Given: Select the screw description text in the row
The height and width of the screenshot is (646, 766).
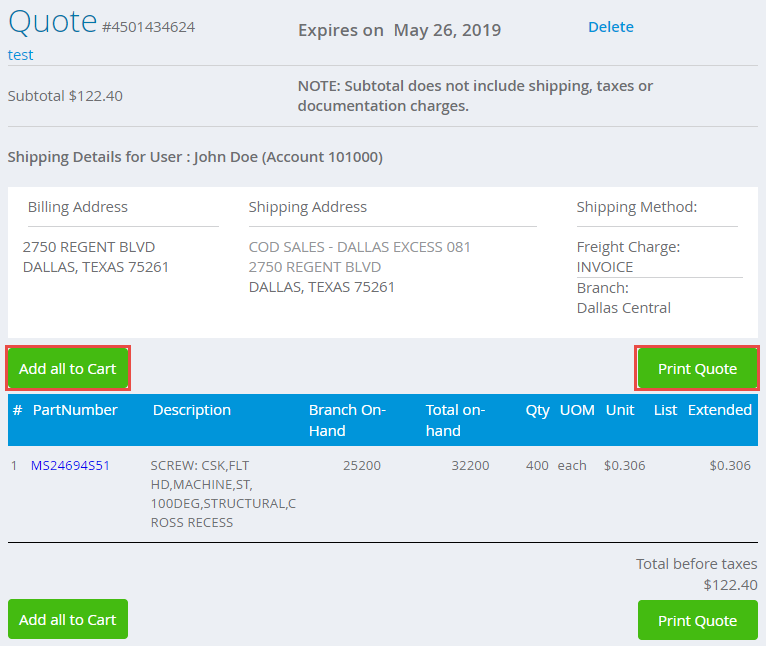Looking at the screenshot, I should coord(223,494).
